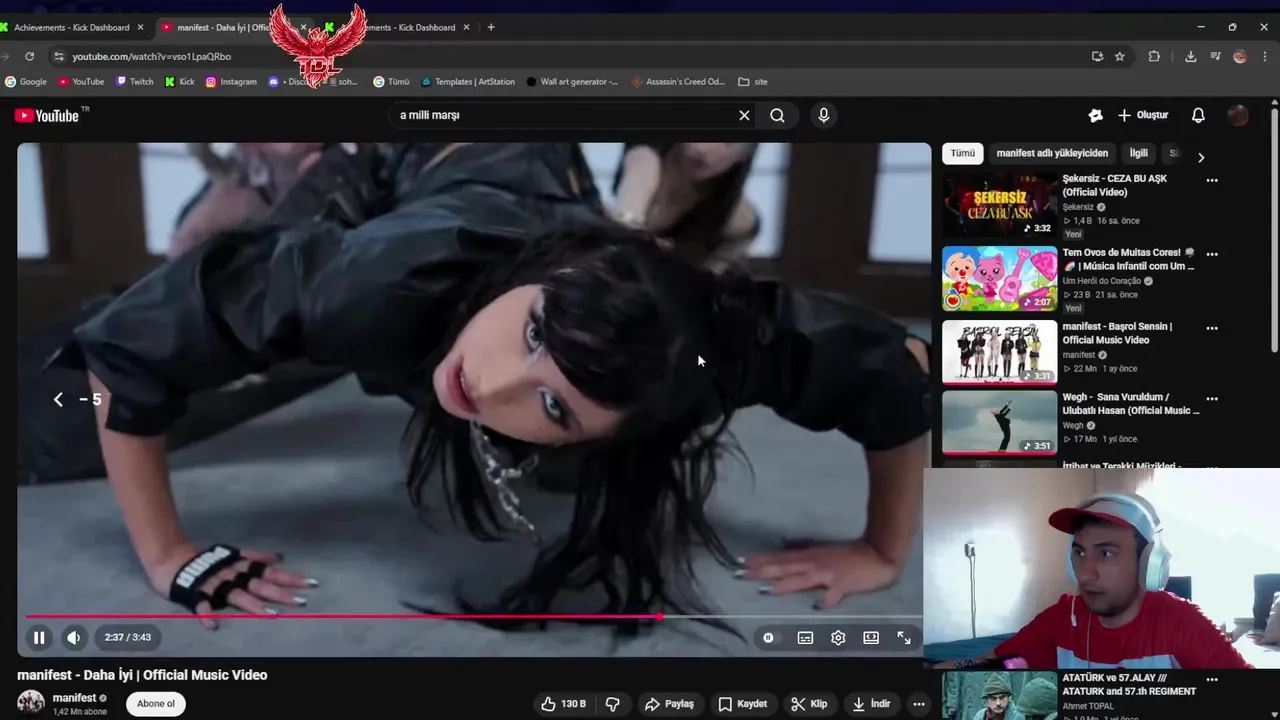
Task: Click the İndir download button
Action: (x=871, y=704)
